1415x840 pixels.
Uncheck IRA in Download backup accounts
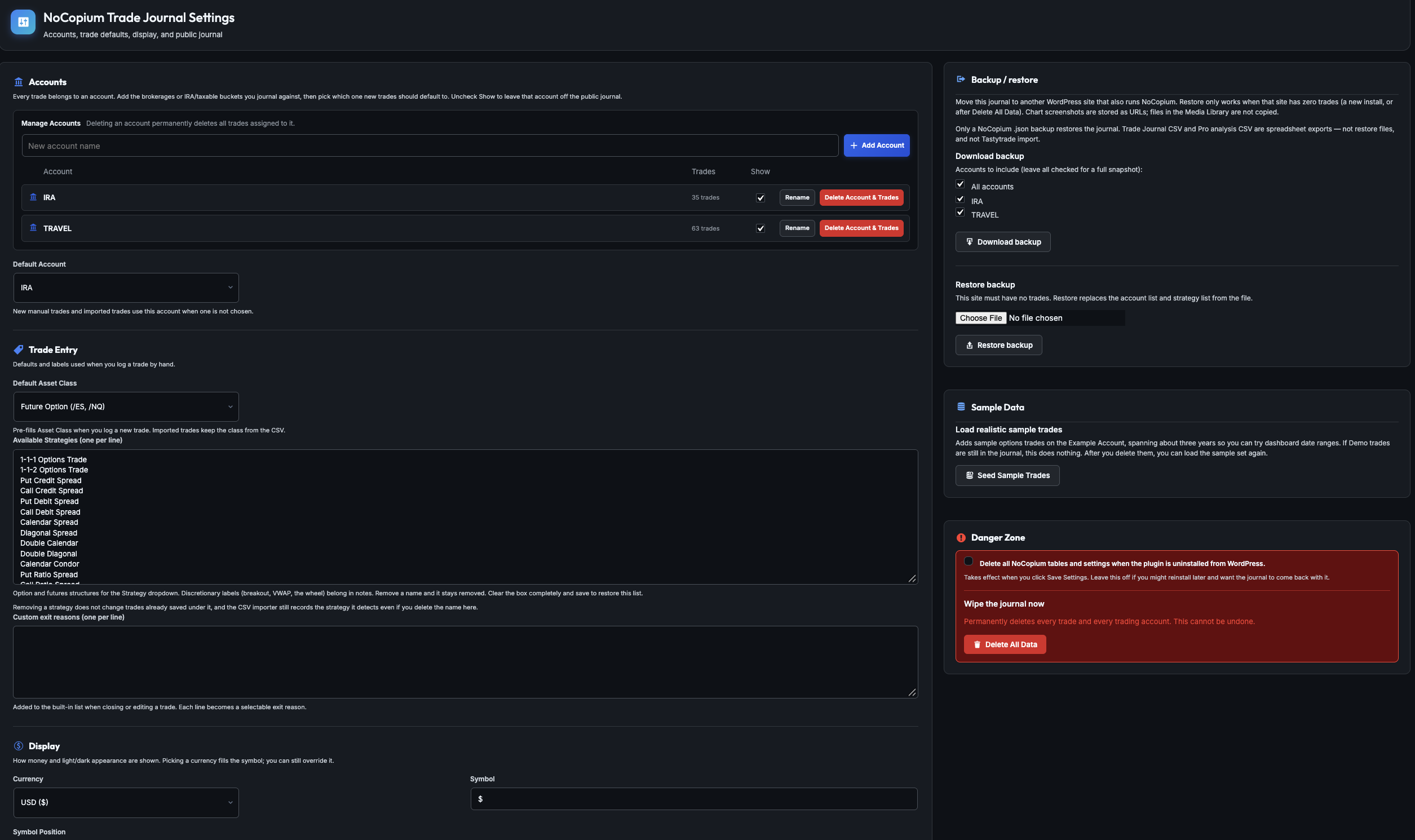pyautogui.click(x=960, y=198)
